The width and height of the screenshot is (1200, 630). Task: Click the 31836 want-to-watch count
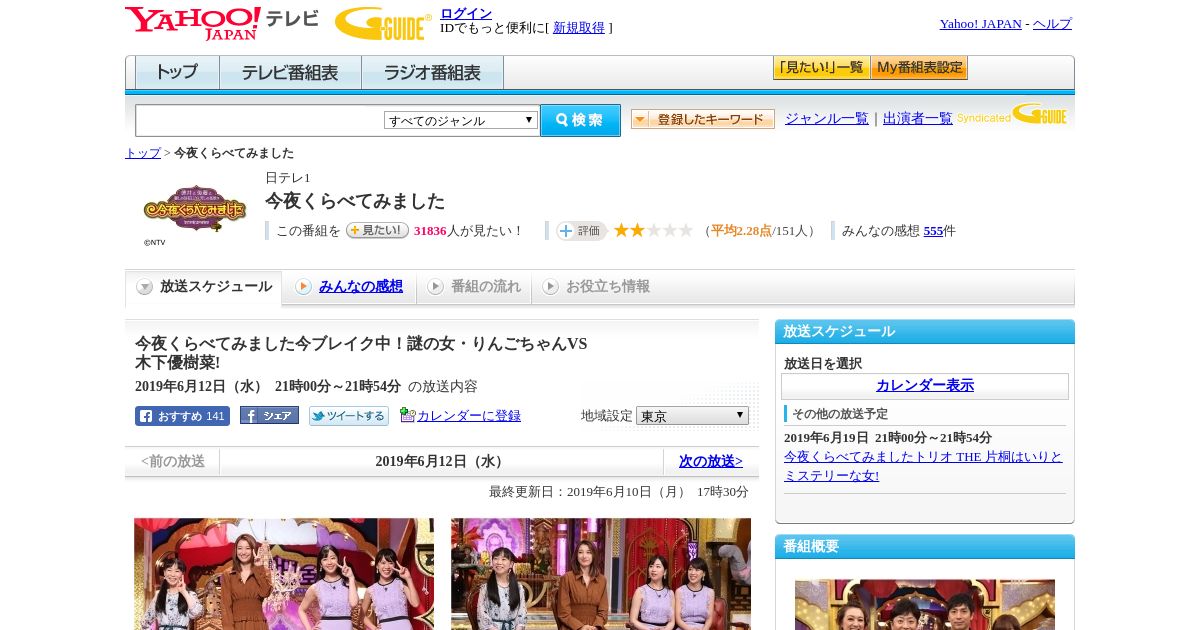click(x=430, y=230)
